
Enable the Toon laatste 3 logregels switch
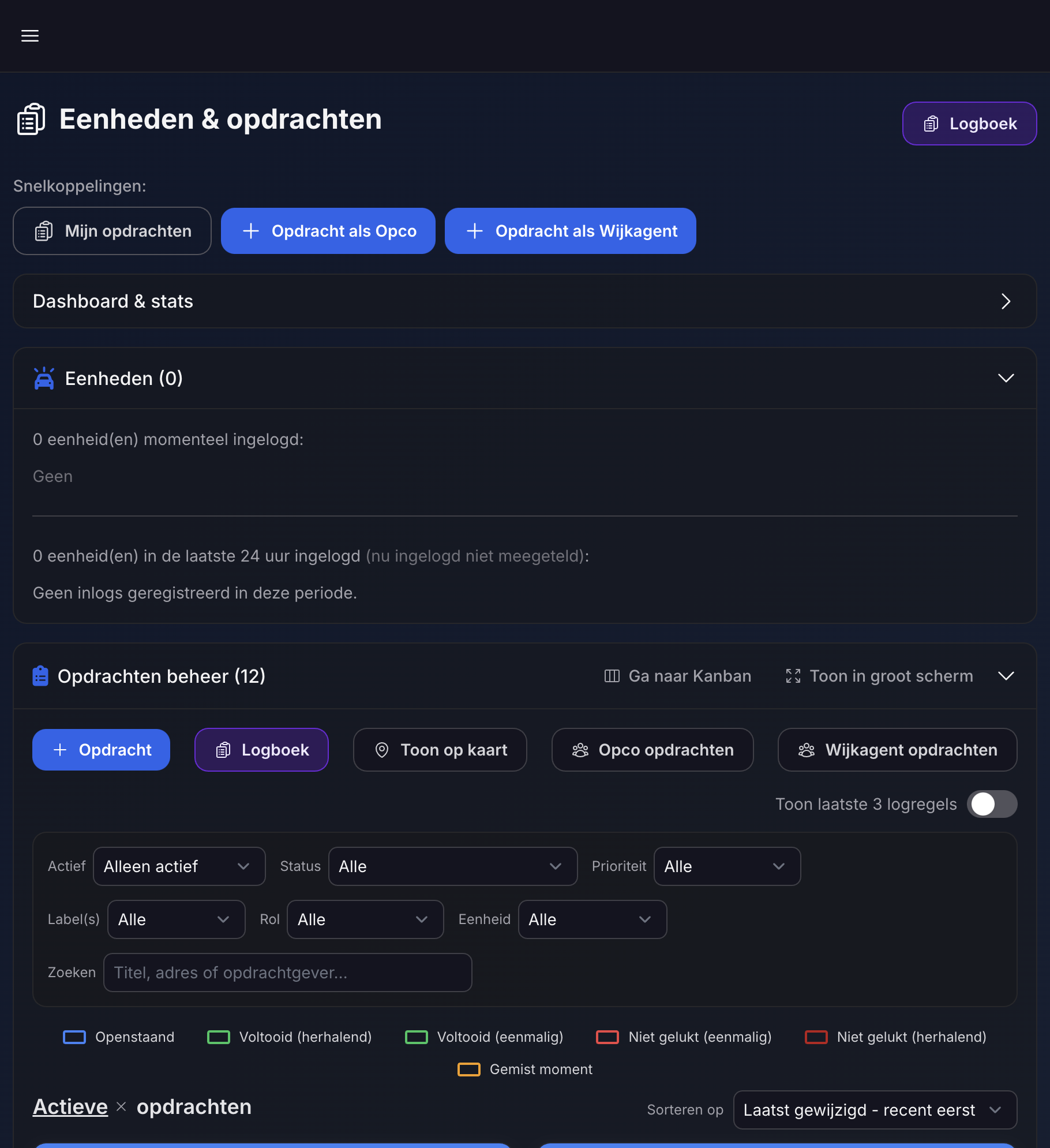point(992,804)
